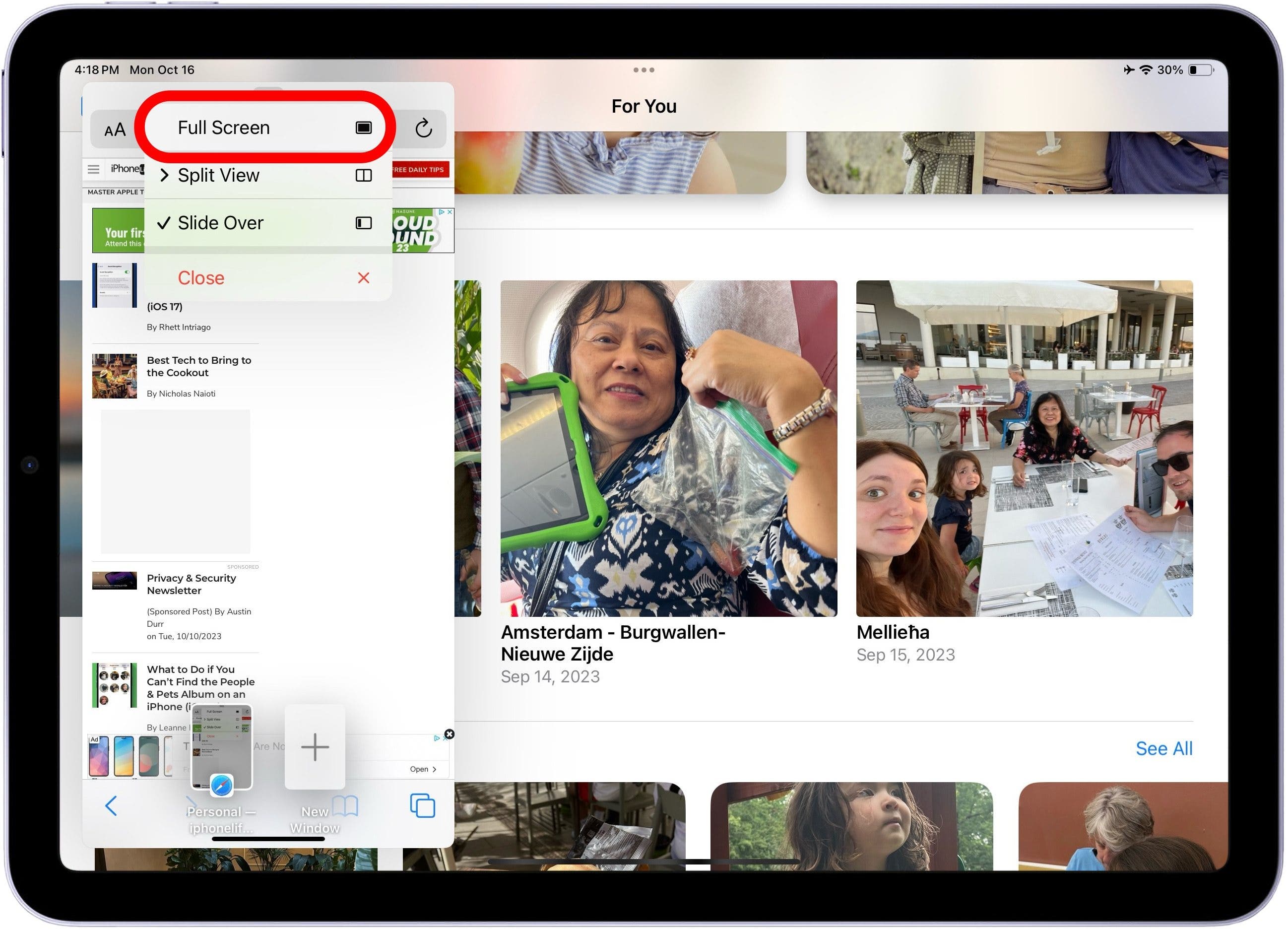Tap the website hamburger menu icon

[x=94, y=169]
